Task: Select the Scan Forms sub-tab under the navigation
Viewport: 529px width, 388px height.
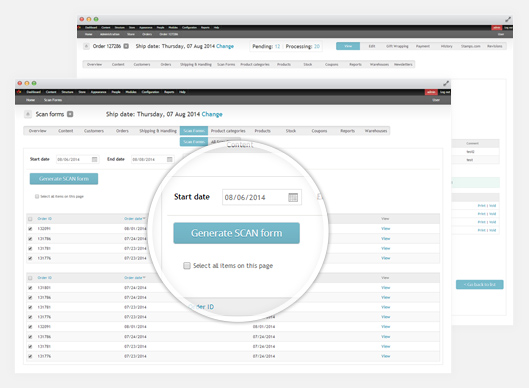Action: (x=194, y=142)
